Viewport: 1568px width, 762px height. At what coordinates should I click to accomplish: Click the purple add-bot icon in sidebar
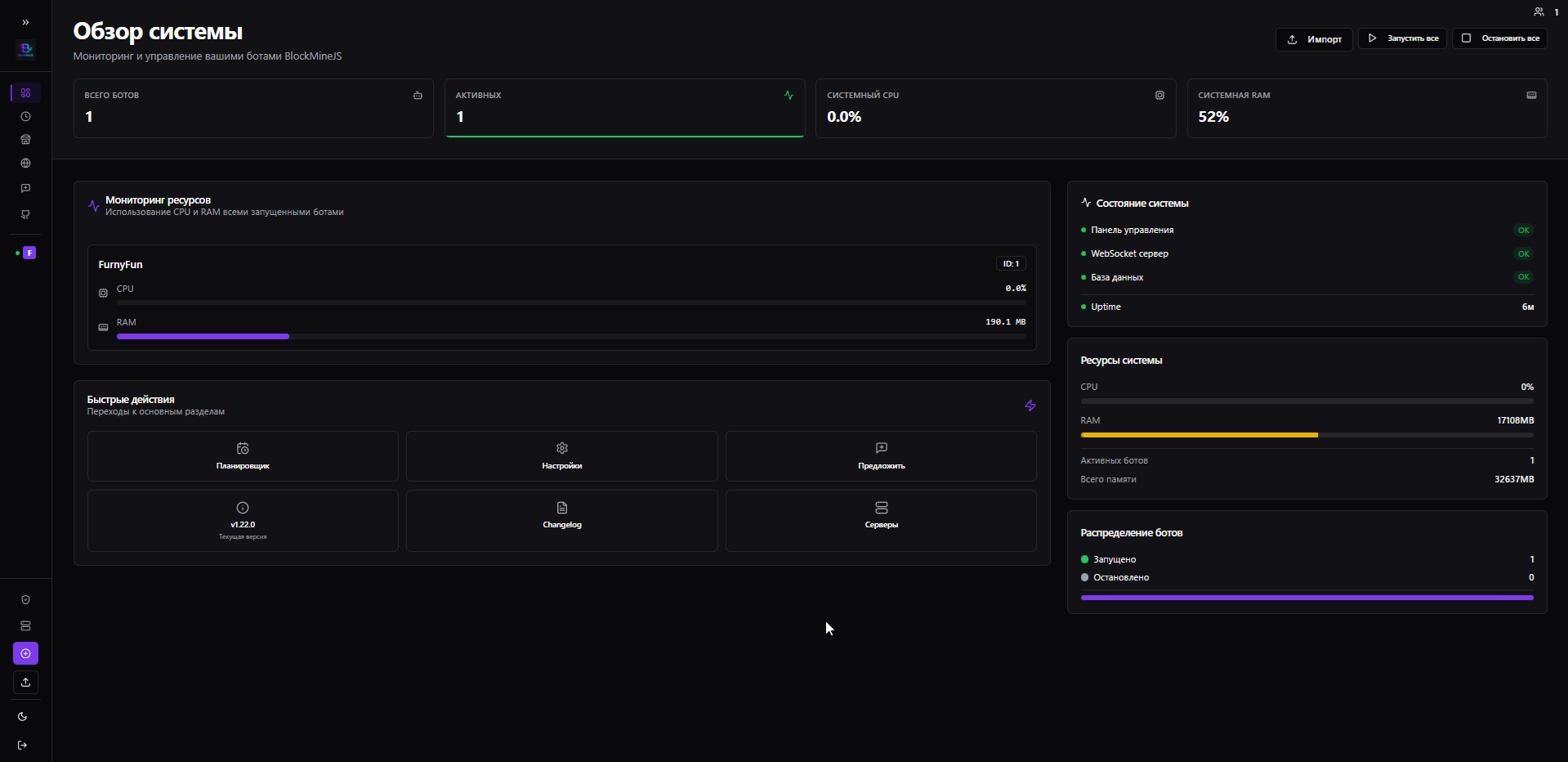click(x=25, y=653)
